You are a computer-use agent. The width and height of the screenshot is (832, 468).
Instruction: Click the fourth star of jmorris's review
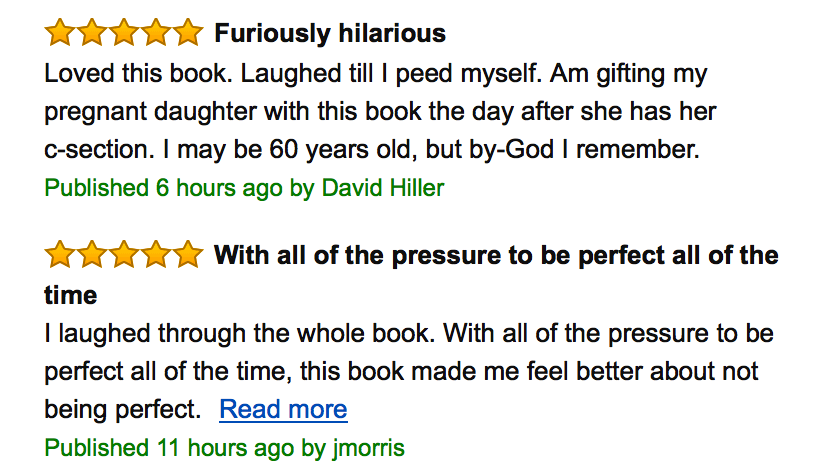[156, 255]
